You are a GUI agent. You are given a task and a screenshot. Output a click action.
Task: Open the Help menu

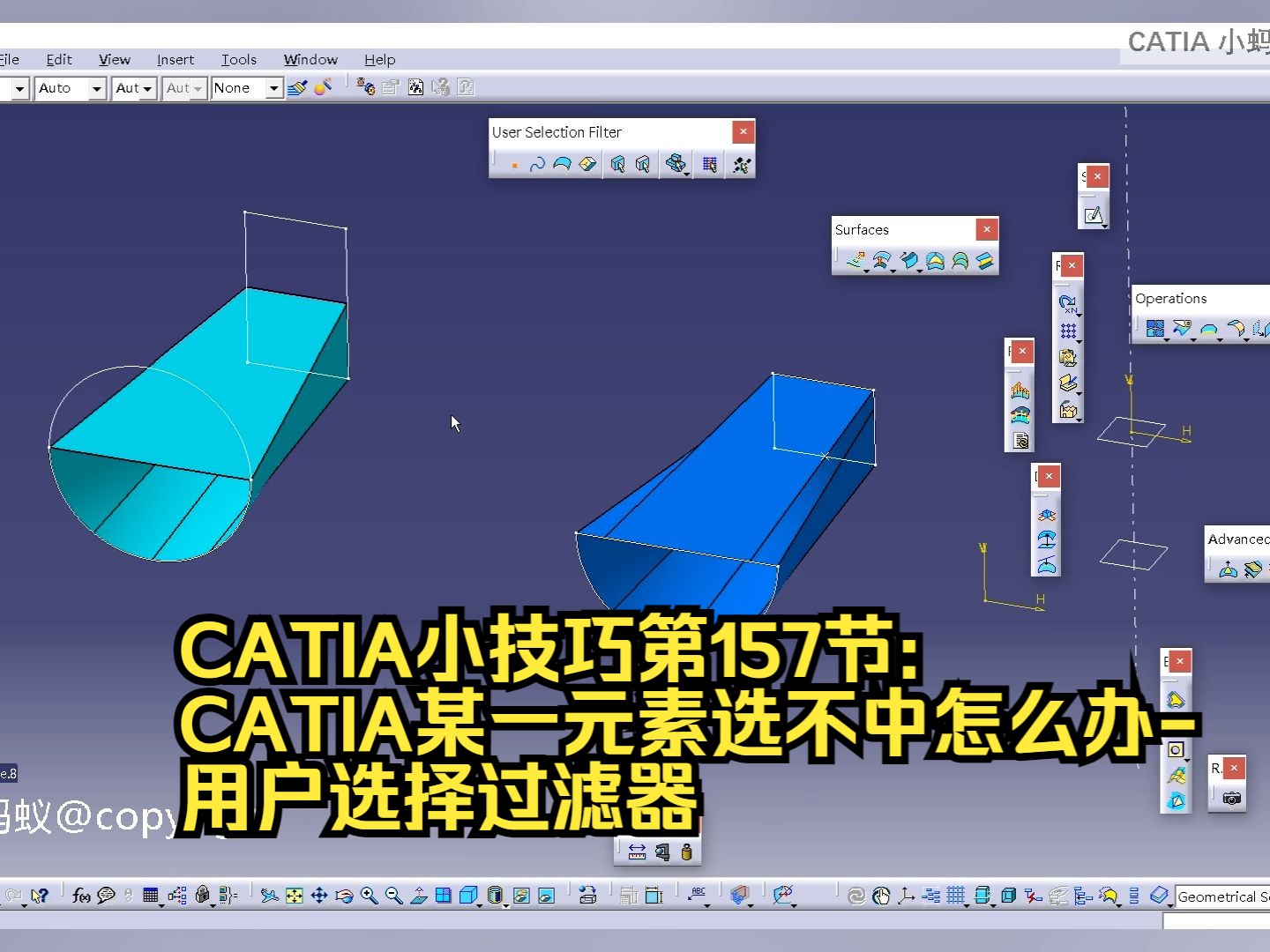pos(380,59)
